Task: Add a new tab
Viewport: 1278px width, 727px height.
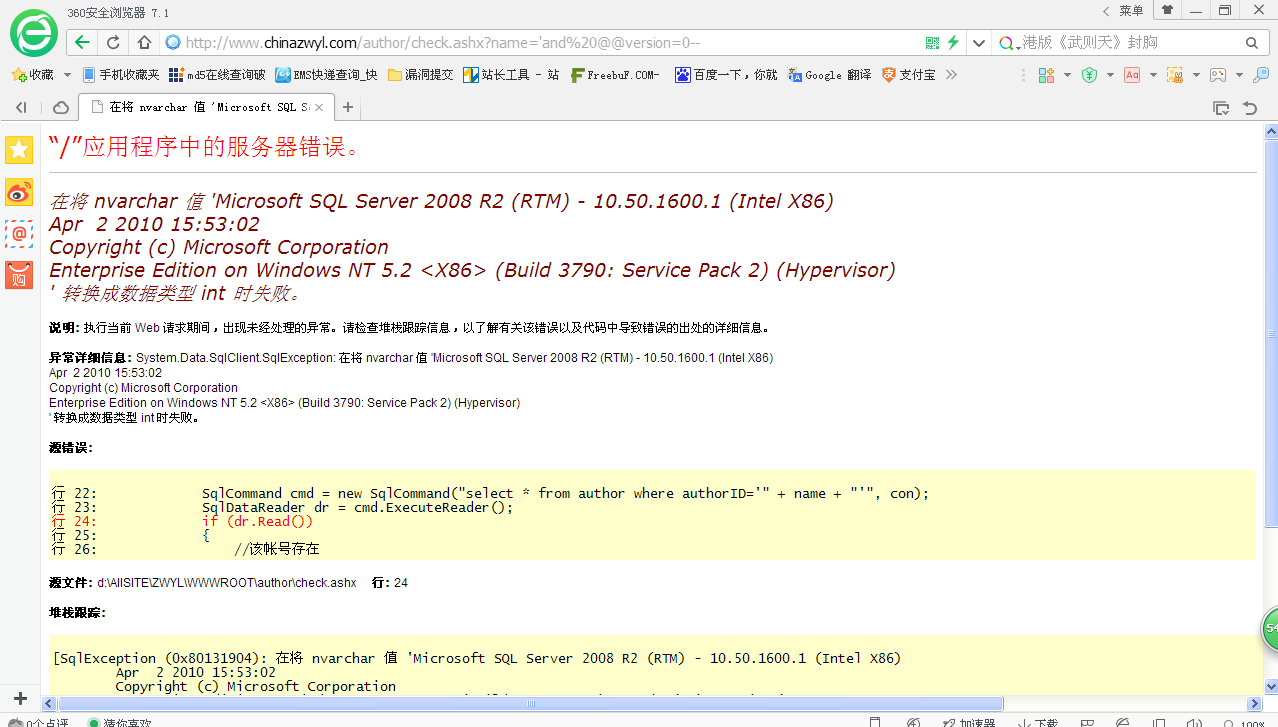Action: 348,107
